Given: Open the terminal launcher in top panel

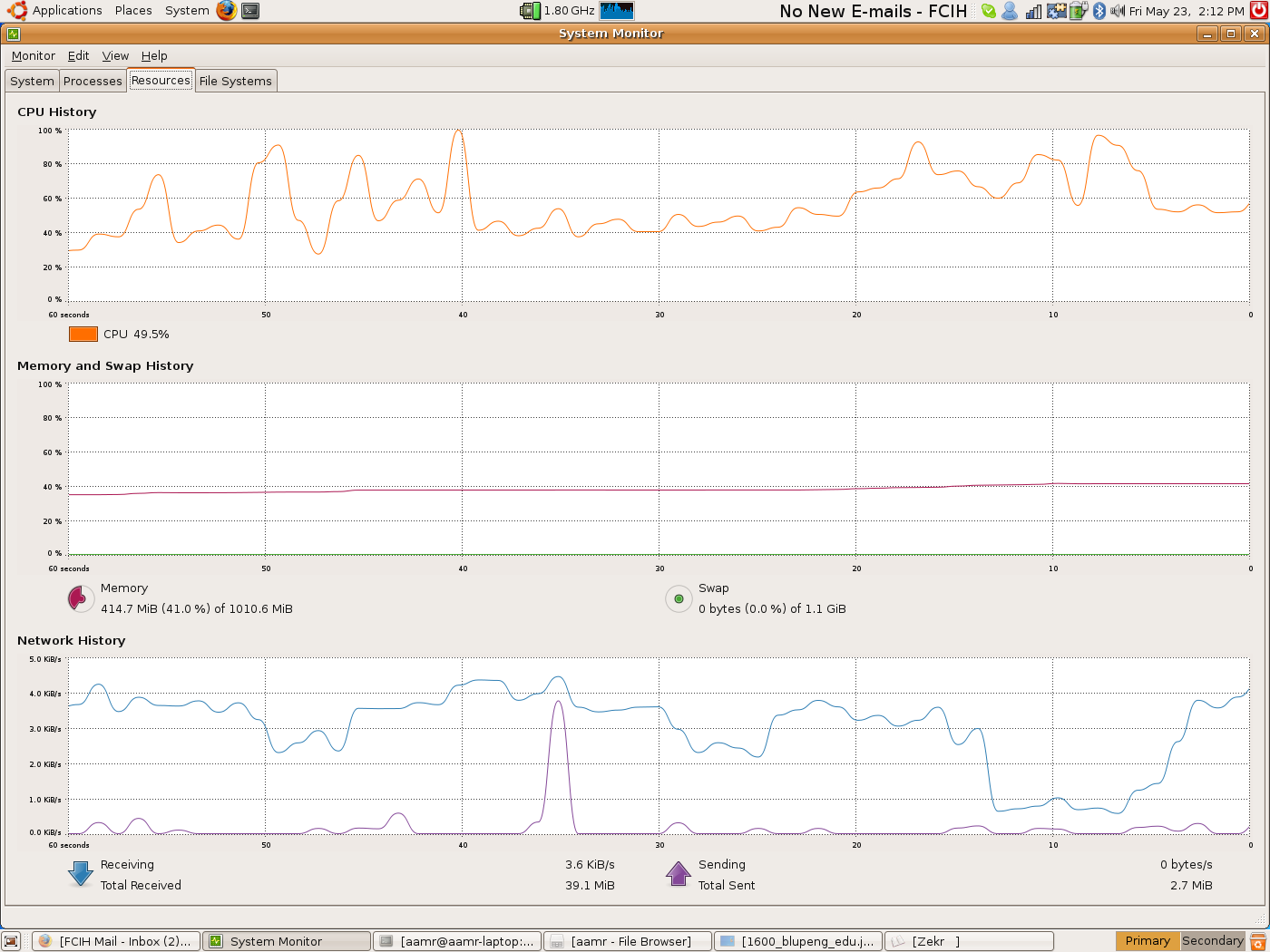Looking at the screenshot, I should pyautogui.click(x=250, y=11).
